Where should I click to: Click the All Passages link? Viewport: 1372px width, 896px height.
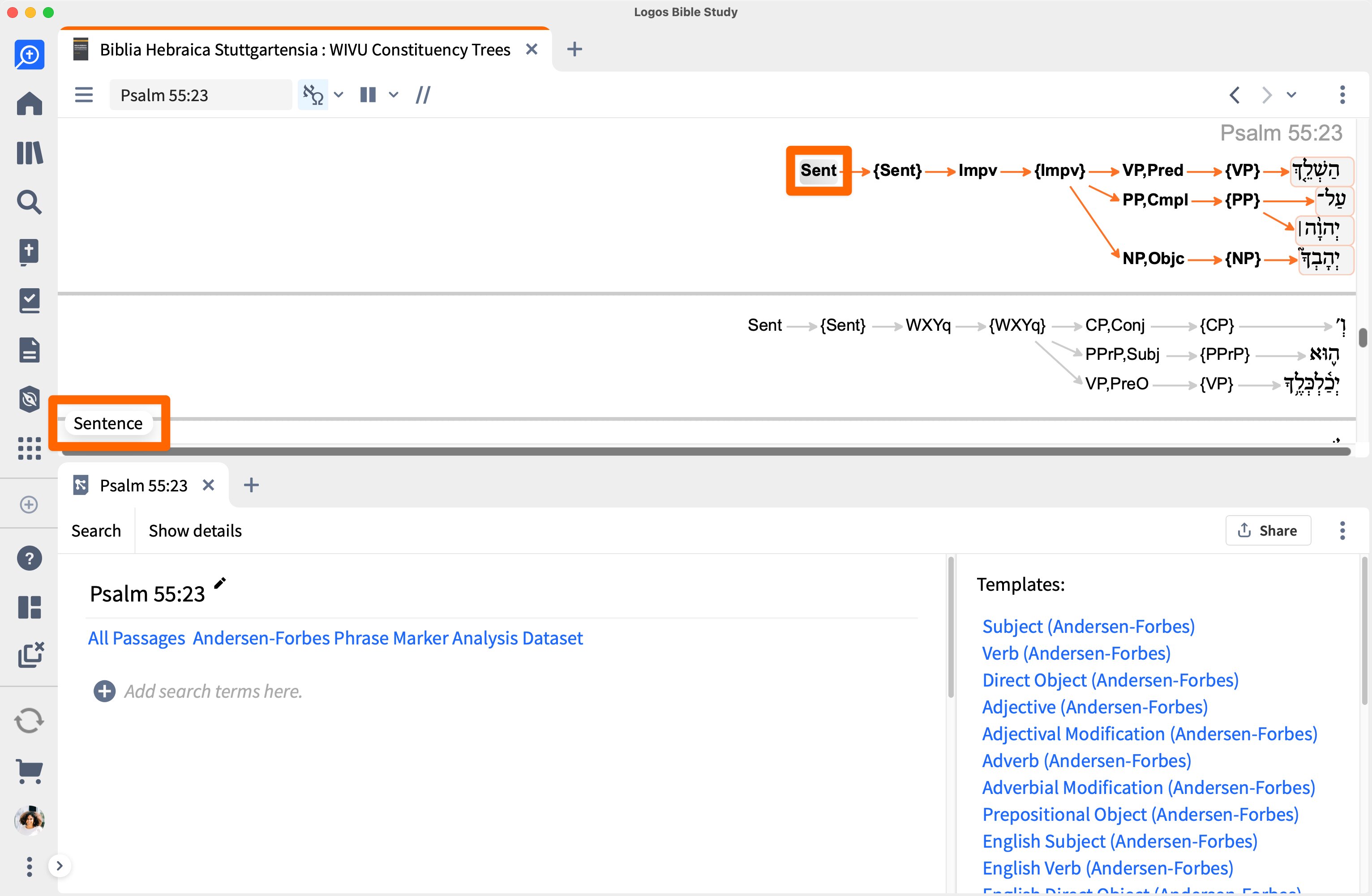point(136,638)
